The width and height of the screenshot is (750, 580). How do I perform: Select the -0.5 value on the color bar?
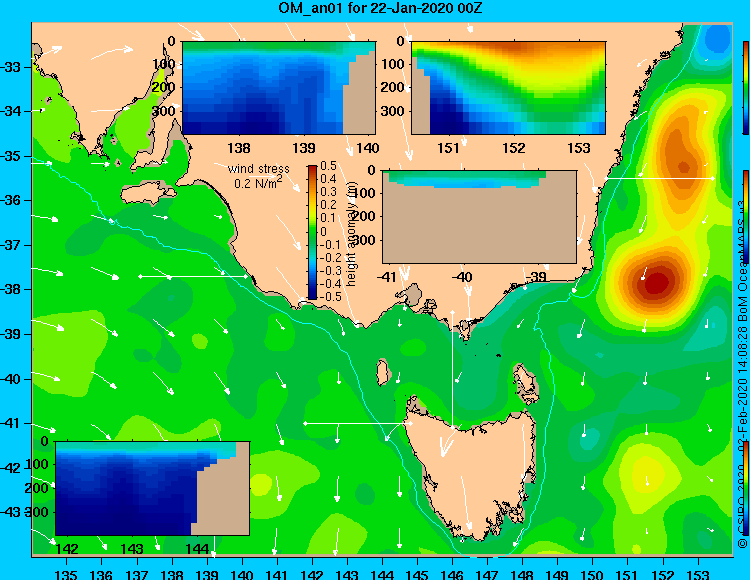coord(330,296)
